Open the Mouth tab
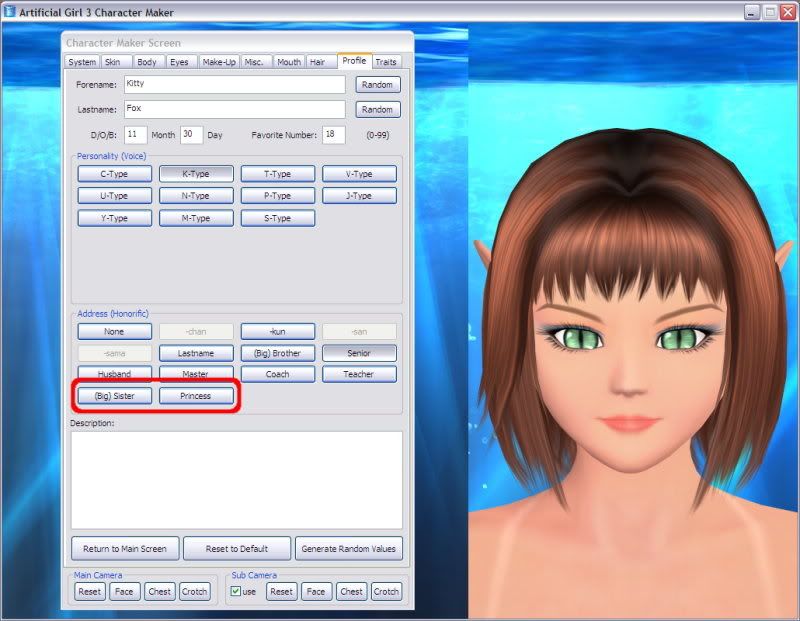Viewport: 800px width, 621px height. (289, 62)
